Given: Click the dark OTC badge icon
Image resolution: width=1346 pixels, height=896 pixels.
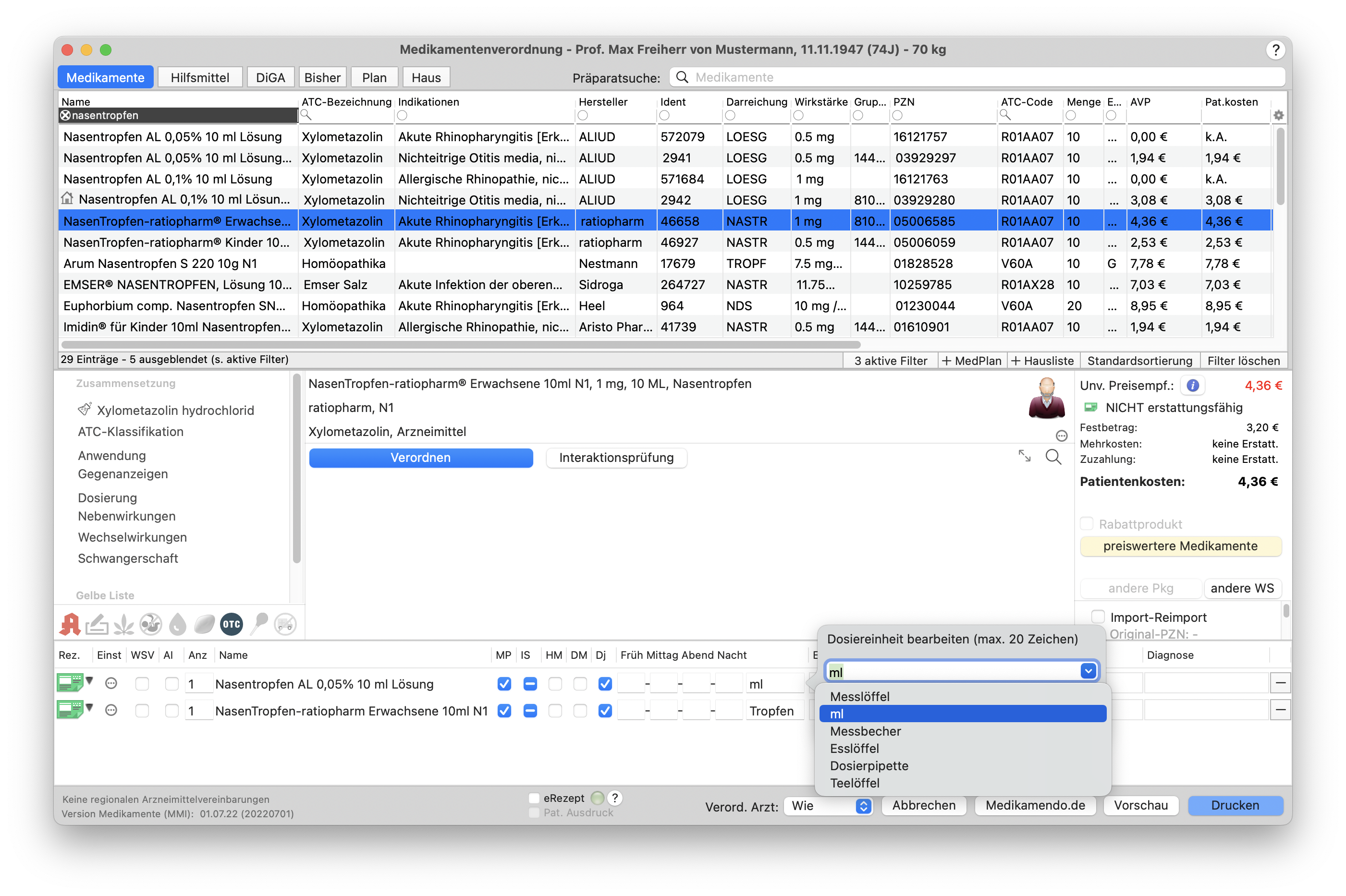Looking at the screenshot, I should [232, 624].
